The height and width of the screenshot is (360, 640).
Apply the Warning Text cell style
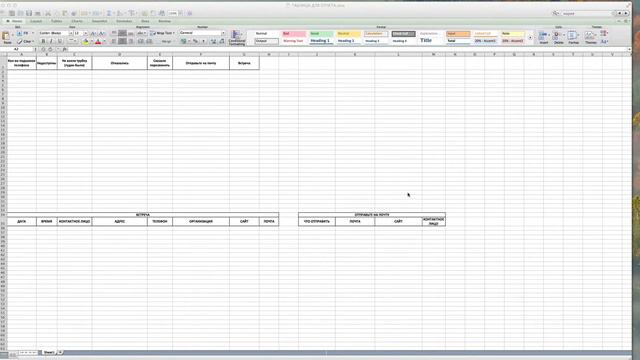click(294, 41)
